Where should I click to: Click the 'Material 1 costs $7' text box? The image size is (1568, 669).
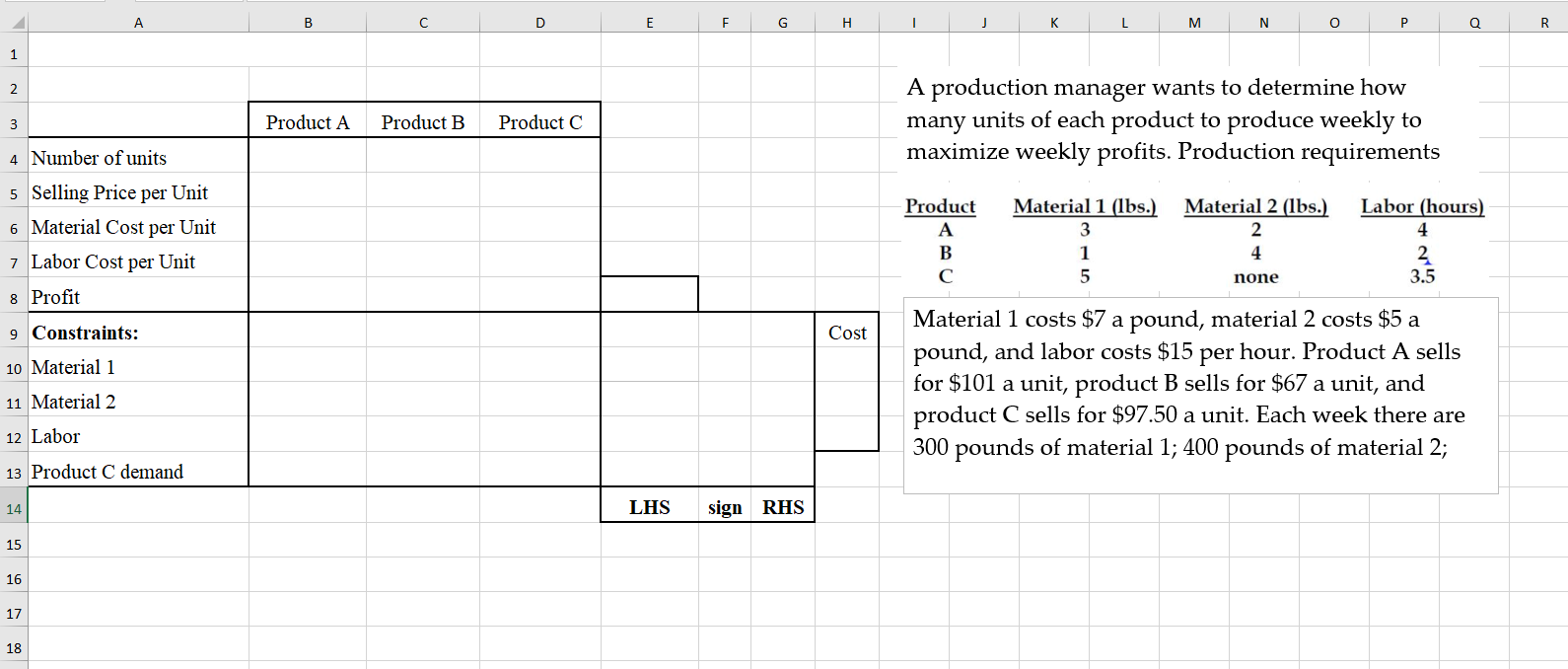pos(1200,395)
